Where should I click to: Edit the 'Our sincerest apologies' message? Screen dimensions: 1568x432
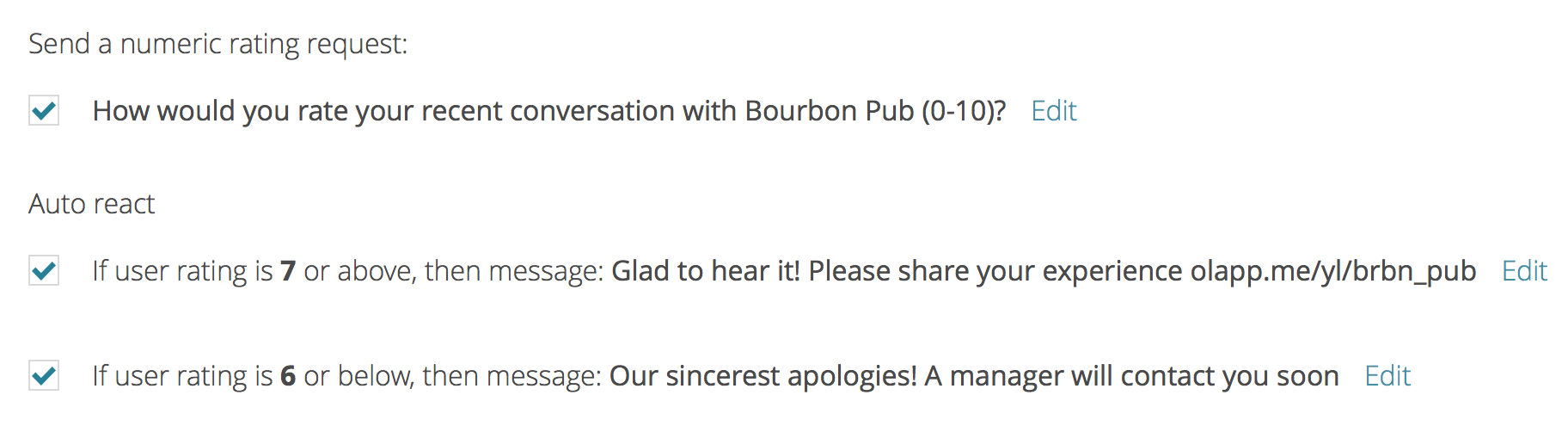pyautogui.click(x=1387, y=376)
